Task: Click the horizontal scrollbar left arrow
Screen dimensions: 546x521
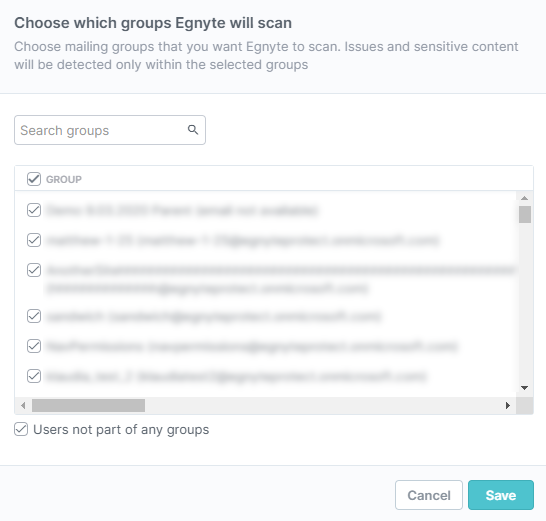Action: [x=23, y=405]
